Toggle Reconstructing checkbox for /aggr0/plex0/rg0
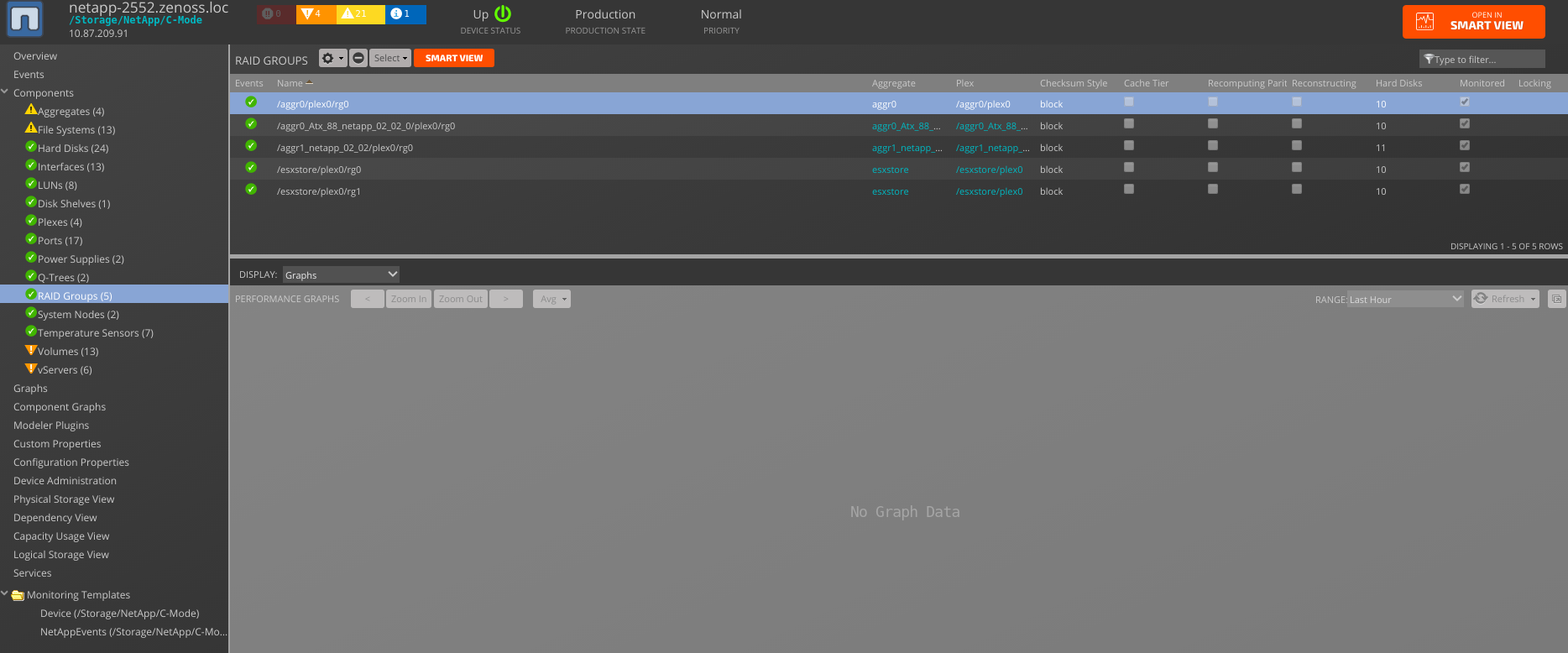 click(1297, 102)
